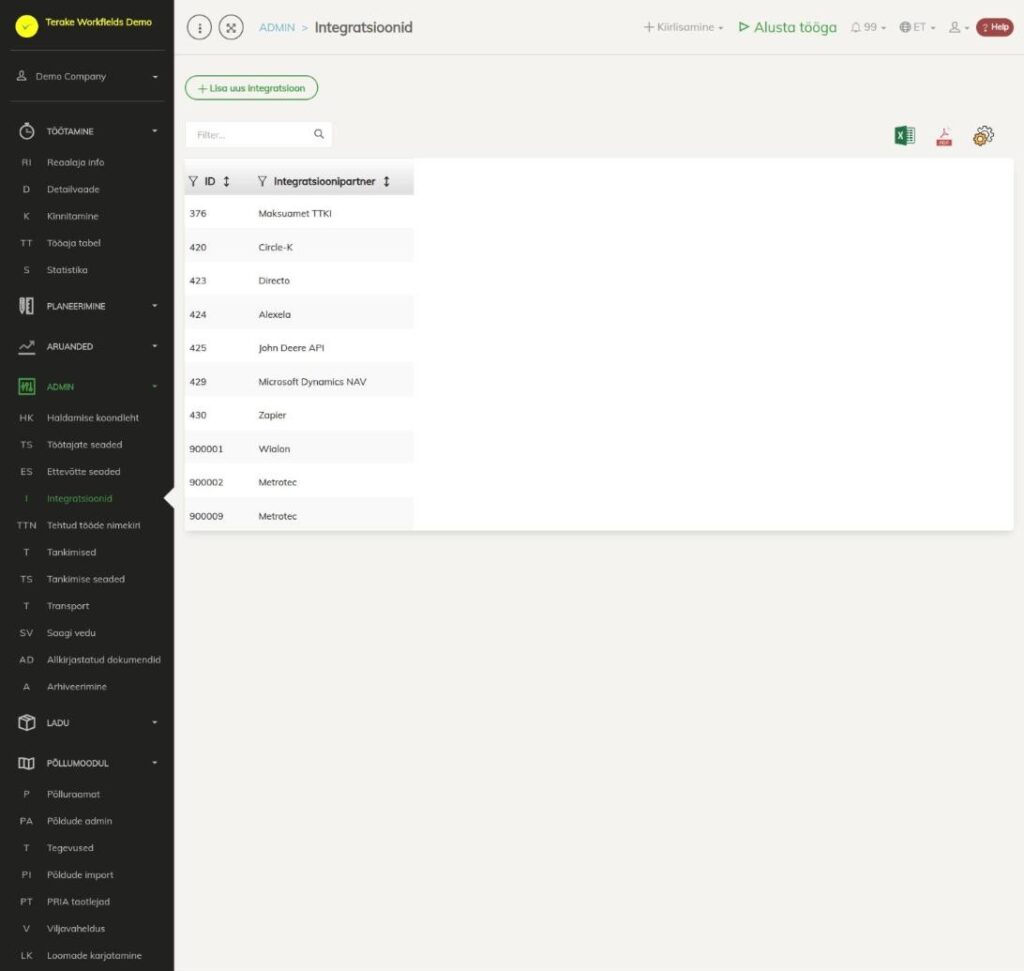Select Põlluraamat in sidebar
1024x971 pixels.
(73, 795)
